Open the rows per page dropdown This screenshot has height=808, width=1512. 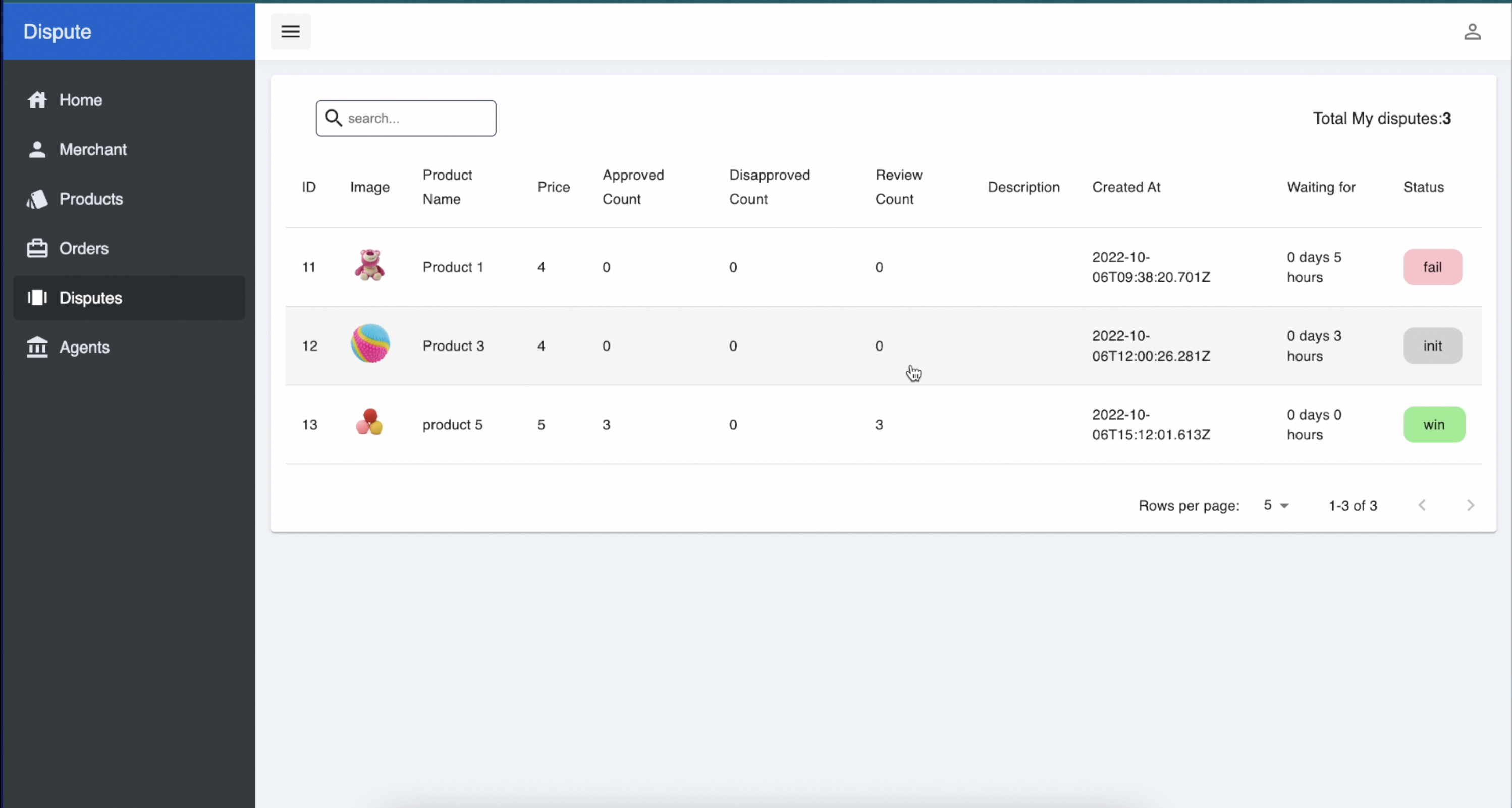pyautogui.click(x=1276, y=505)
